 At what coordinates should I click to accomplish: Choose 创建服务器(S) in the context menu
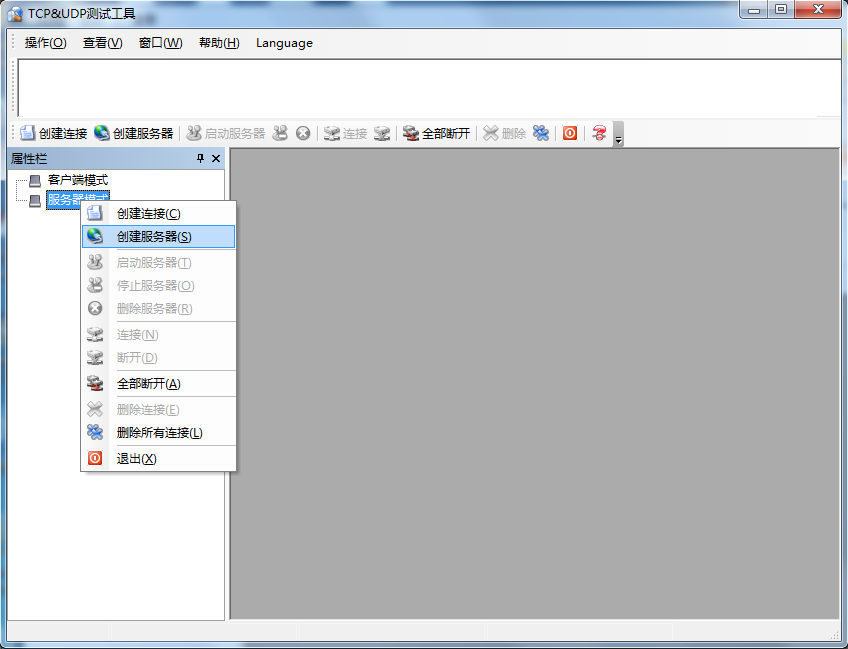tap(158, 237)
